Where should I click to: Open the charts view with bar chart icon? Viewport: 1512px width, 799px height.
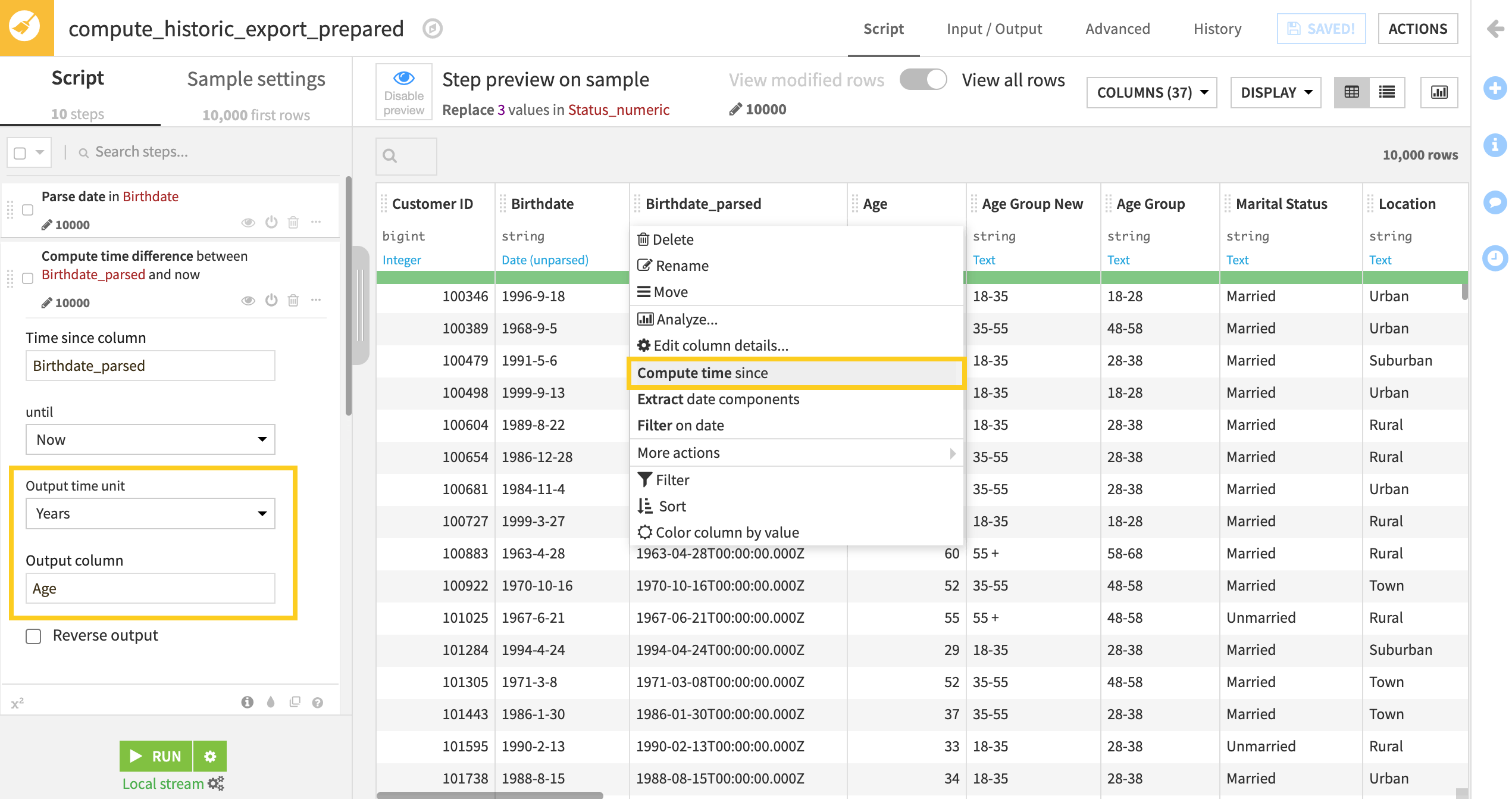pyautogui.click(x=1439, y=92)
